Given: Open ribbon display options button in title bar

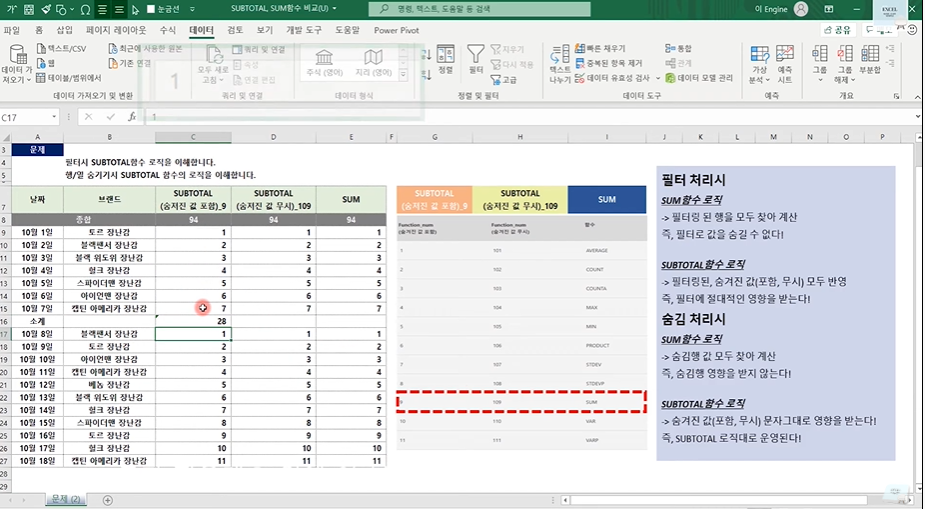Looking at the screenshot, I should pos(829,9).
